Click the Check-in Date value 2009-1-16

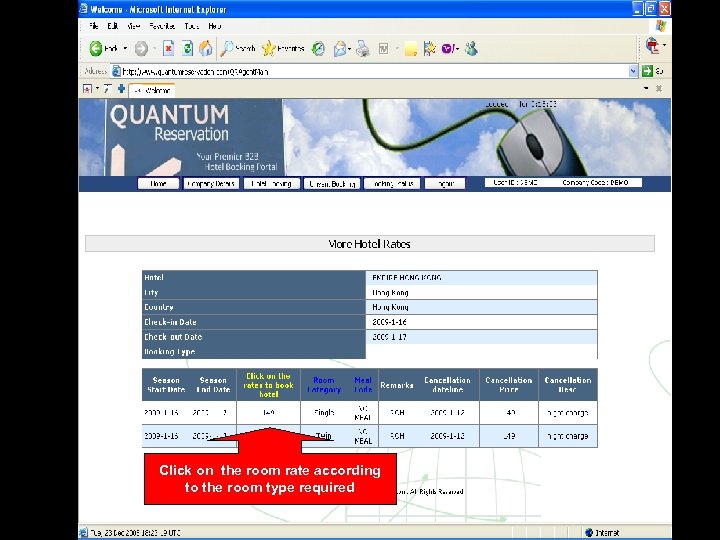click(389, 322)
